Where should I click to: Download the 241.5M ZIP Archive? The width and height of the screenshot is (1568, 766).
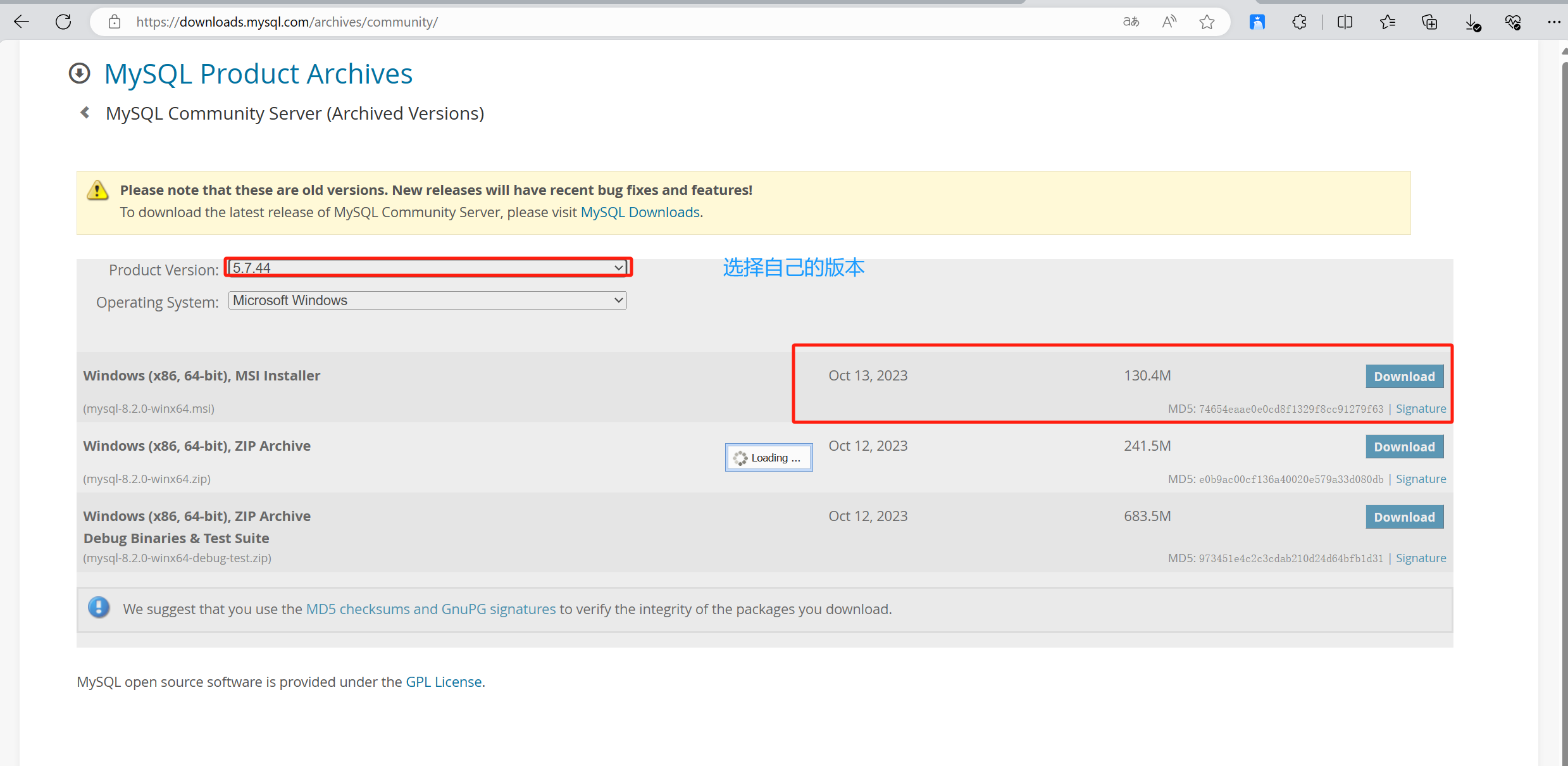pos(1403,447)
